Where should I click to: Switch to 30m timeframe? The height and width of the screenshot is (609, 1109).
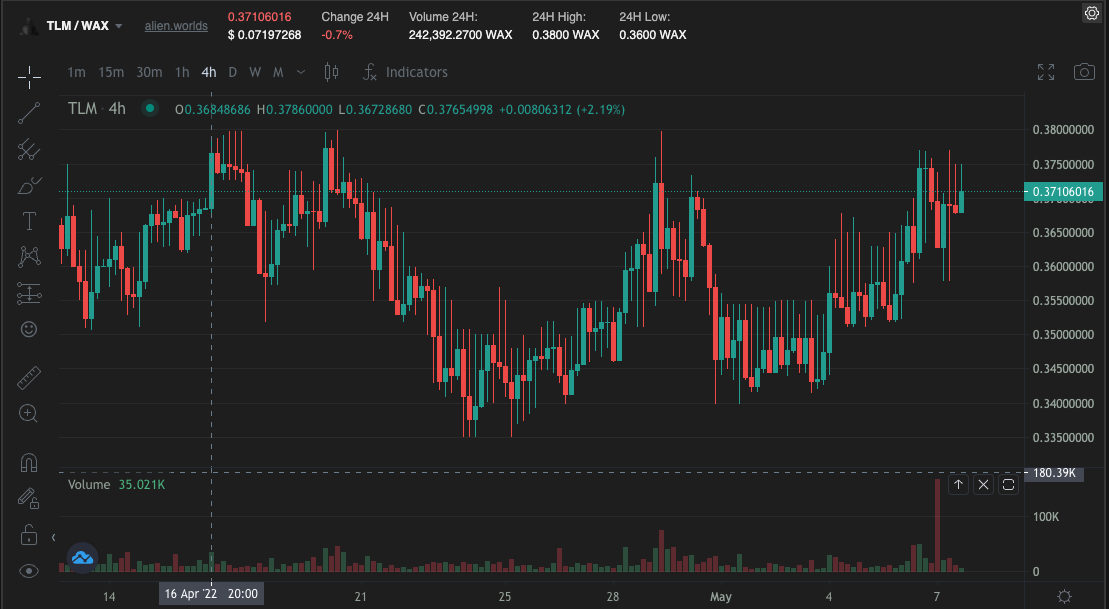coord(149,72)
